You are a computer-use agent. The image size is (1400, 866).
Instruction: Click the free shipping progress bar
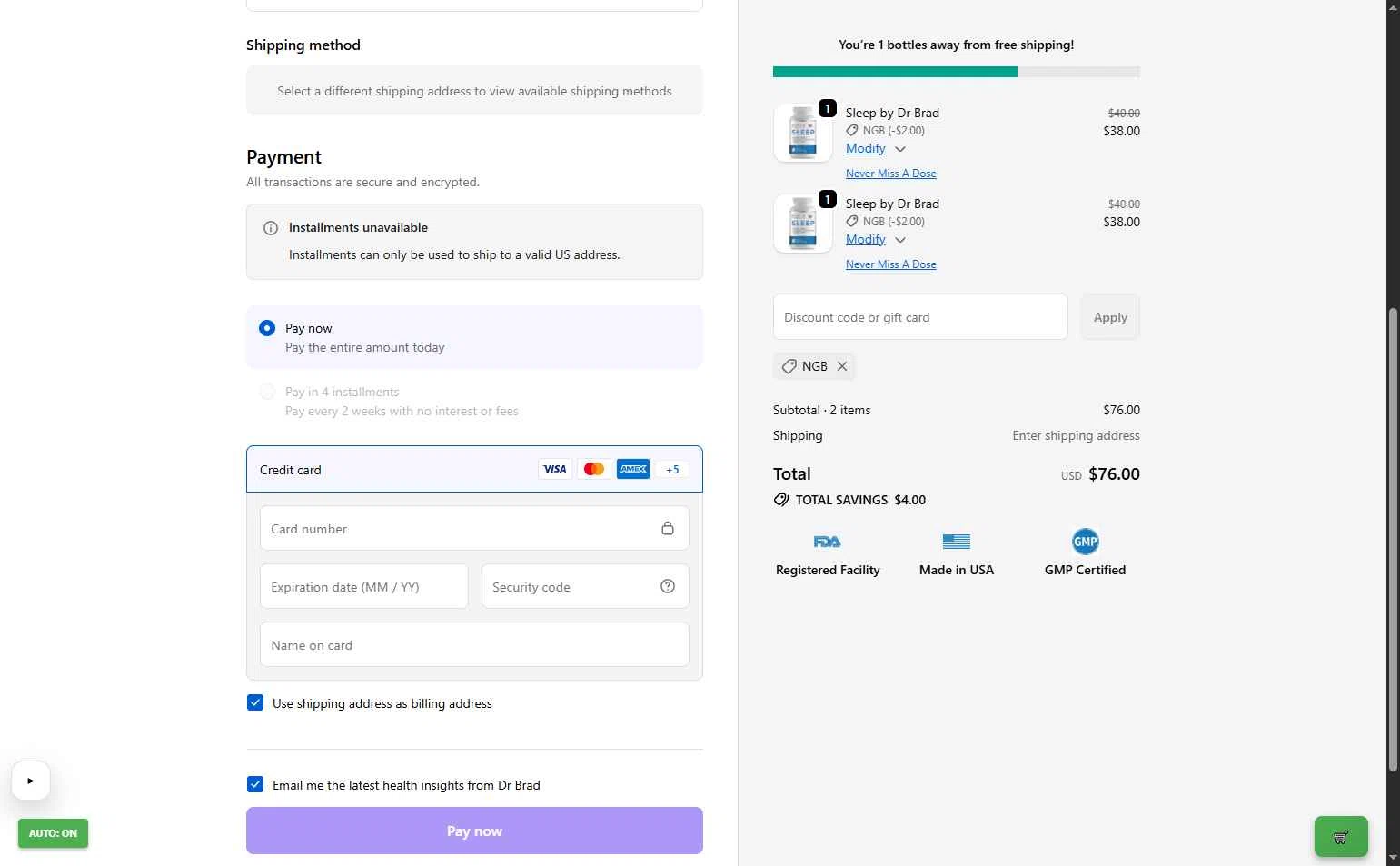[957, 72]
